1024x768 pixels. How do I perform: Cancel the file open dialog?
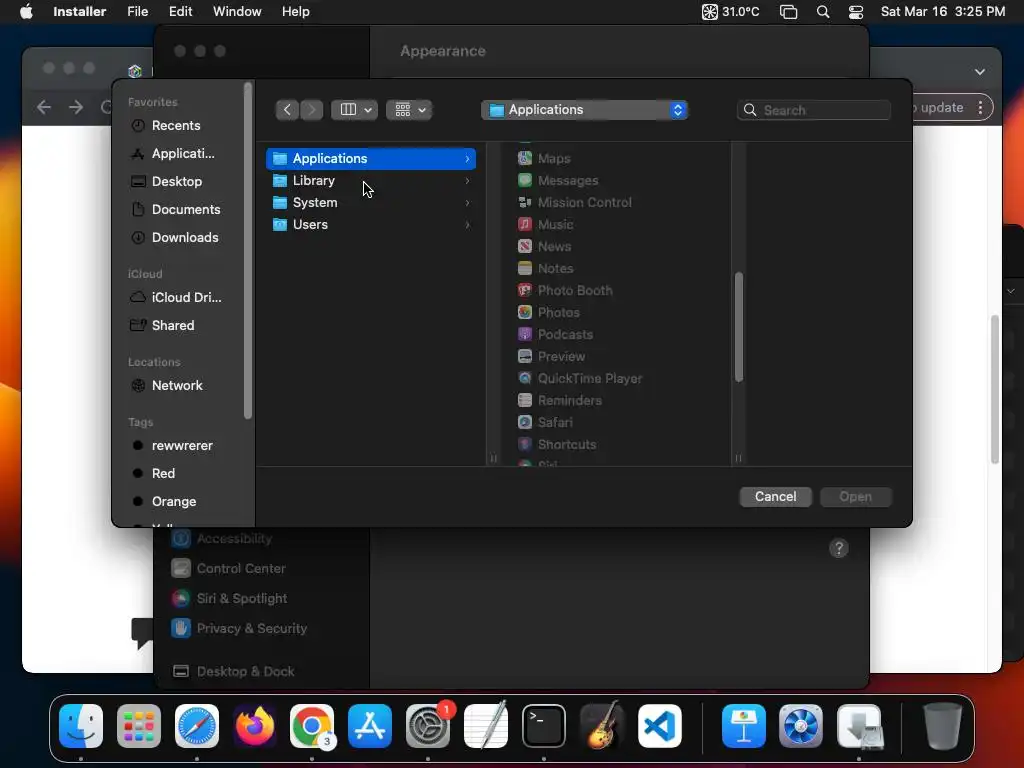775,497
